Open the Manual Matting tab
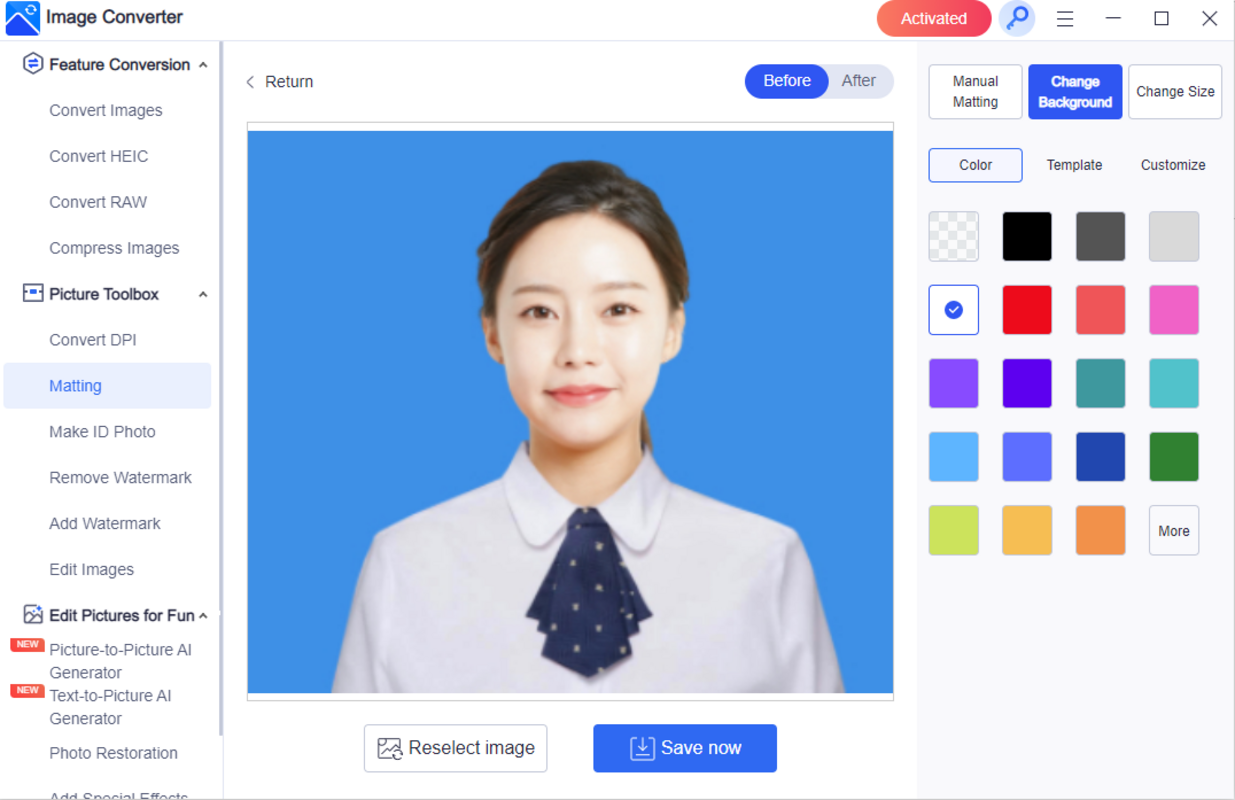Image resolution: width=1235 pixels, height=800 pixels. pos(975,92)
